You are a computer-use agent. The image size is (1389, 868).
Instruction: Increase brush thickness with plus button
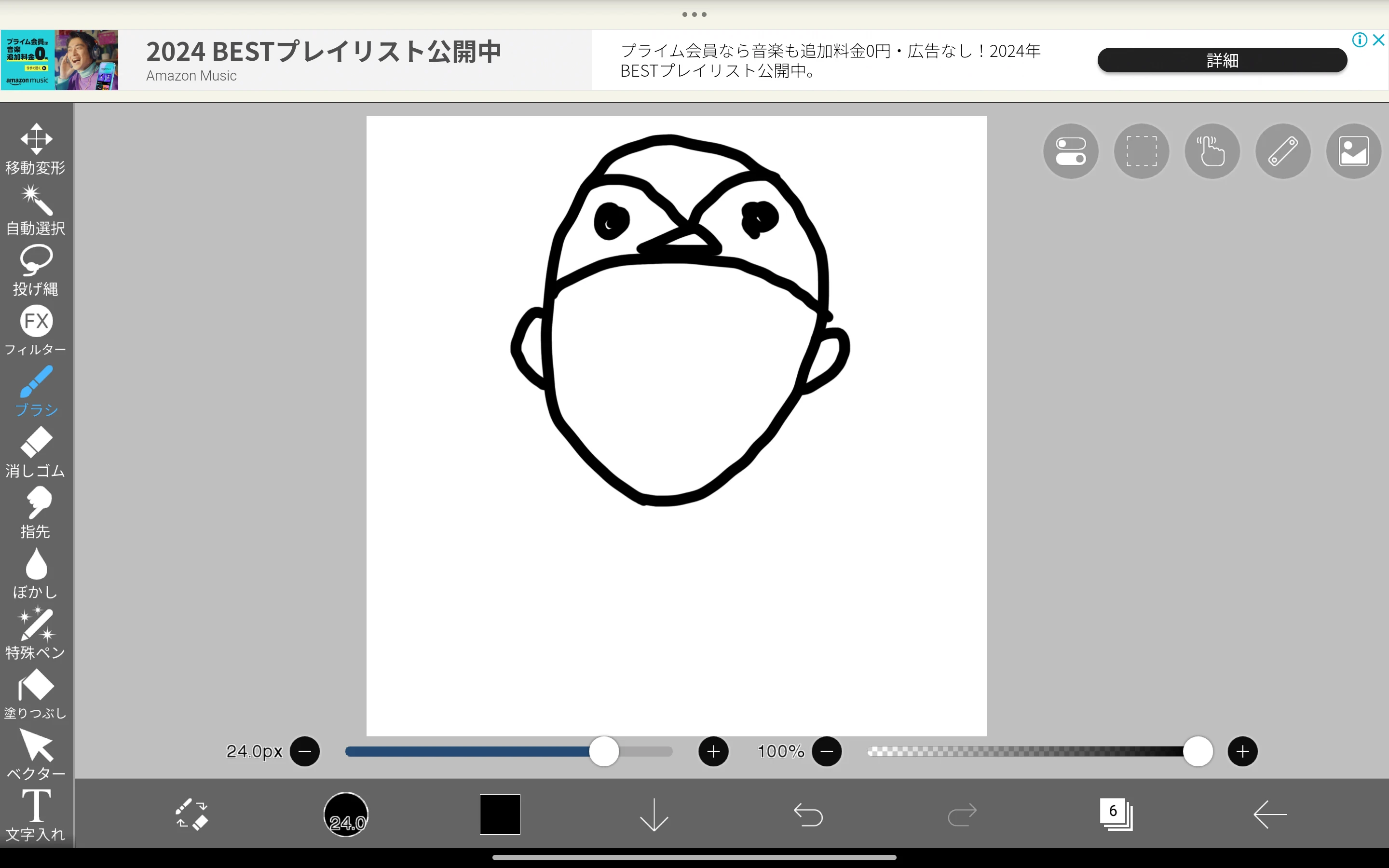(713, 751)
